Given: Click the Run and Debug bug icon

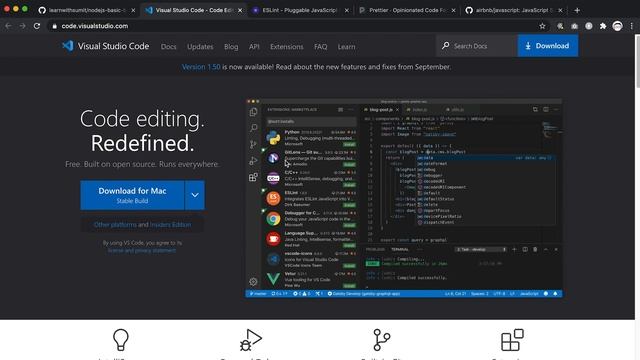Looking at the screenshot, I should (251, 340).
